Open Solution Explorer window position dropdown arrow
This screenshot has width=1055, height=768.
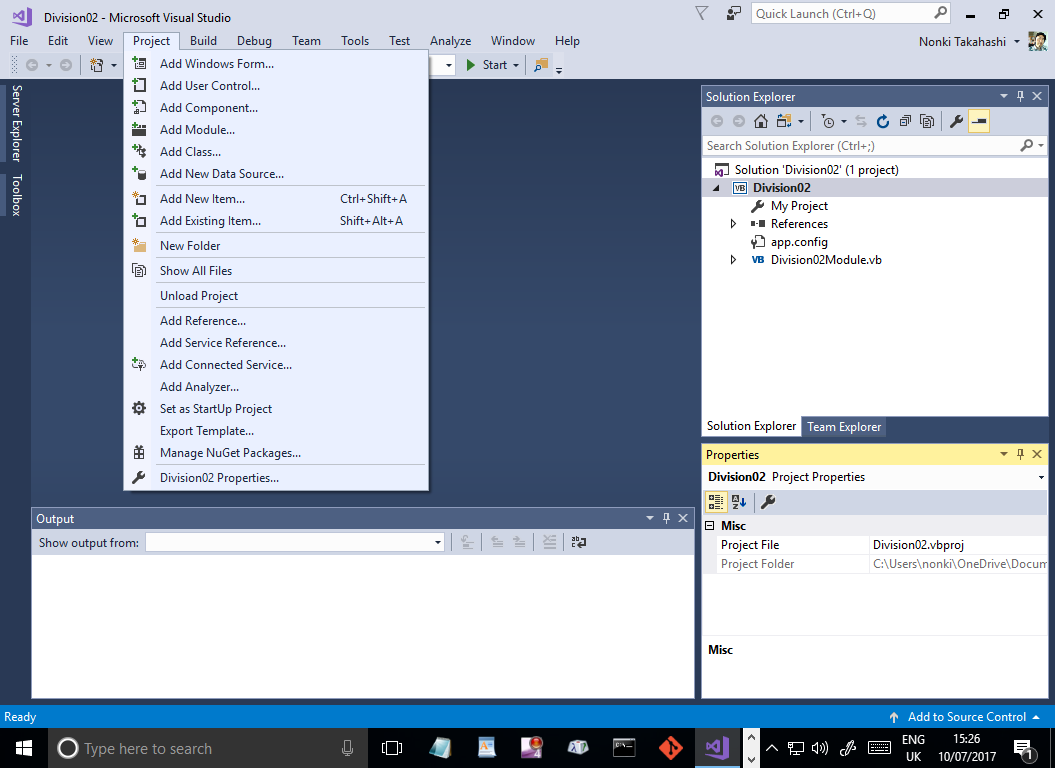coord(1004,96)
